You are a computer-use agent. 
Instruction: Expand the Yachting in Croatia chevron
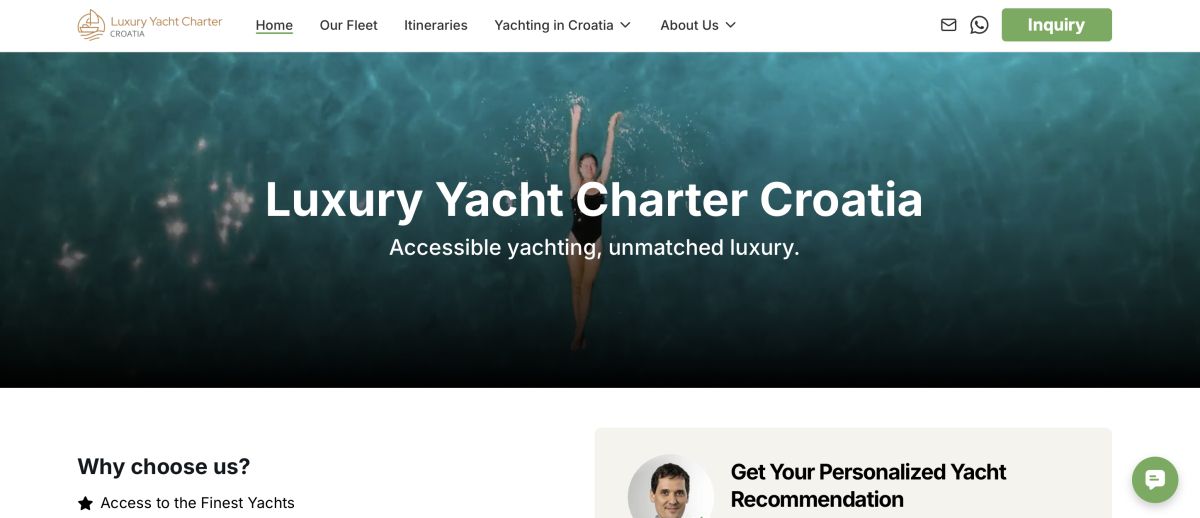626,25
